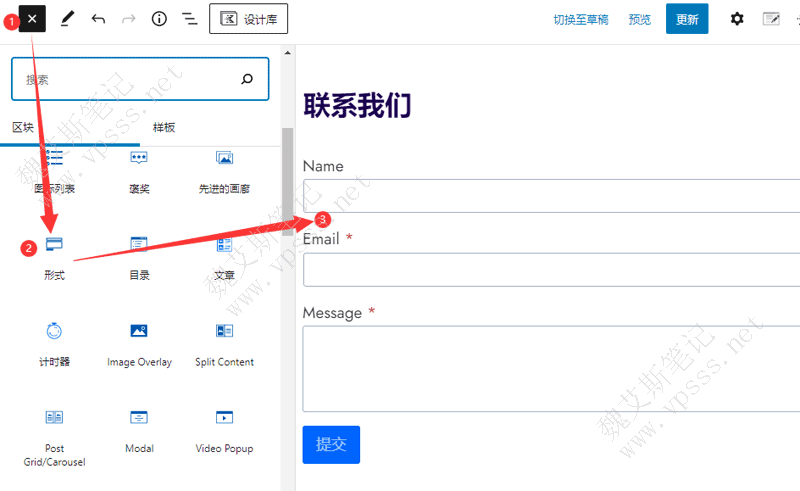Insert the 先进的画廊 gallery block
The image size is (800, 491).
[224, 172]
